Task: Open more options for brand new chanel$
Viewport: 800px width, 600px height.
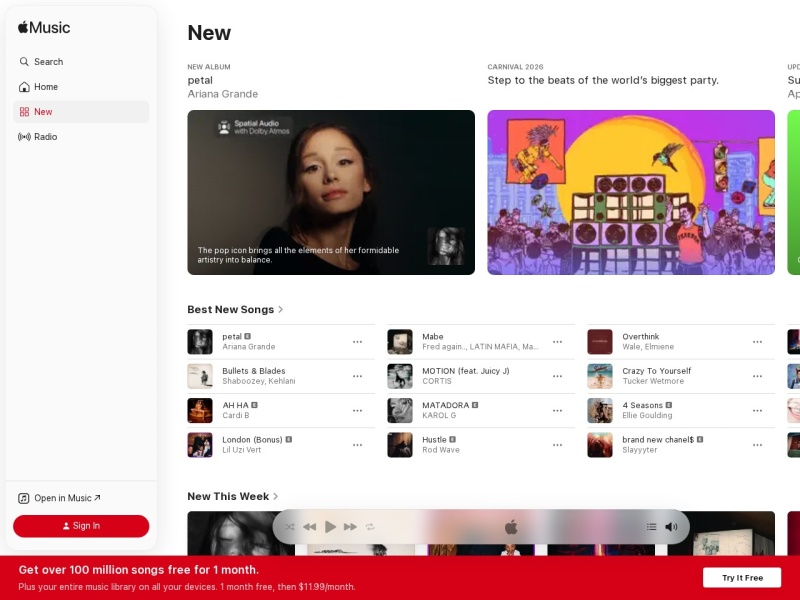Action: [757, 445]
